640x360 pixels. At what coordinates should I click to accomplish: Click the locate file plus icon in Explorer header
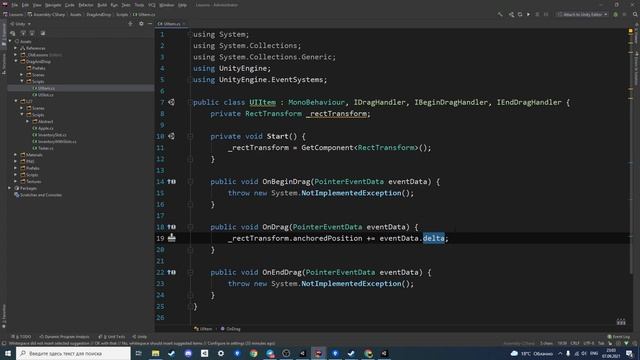130,24
